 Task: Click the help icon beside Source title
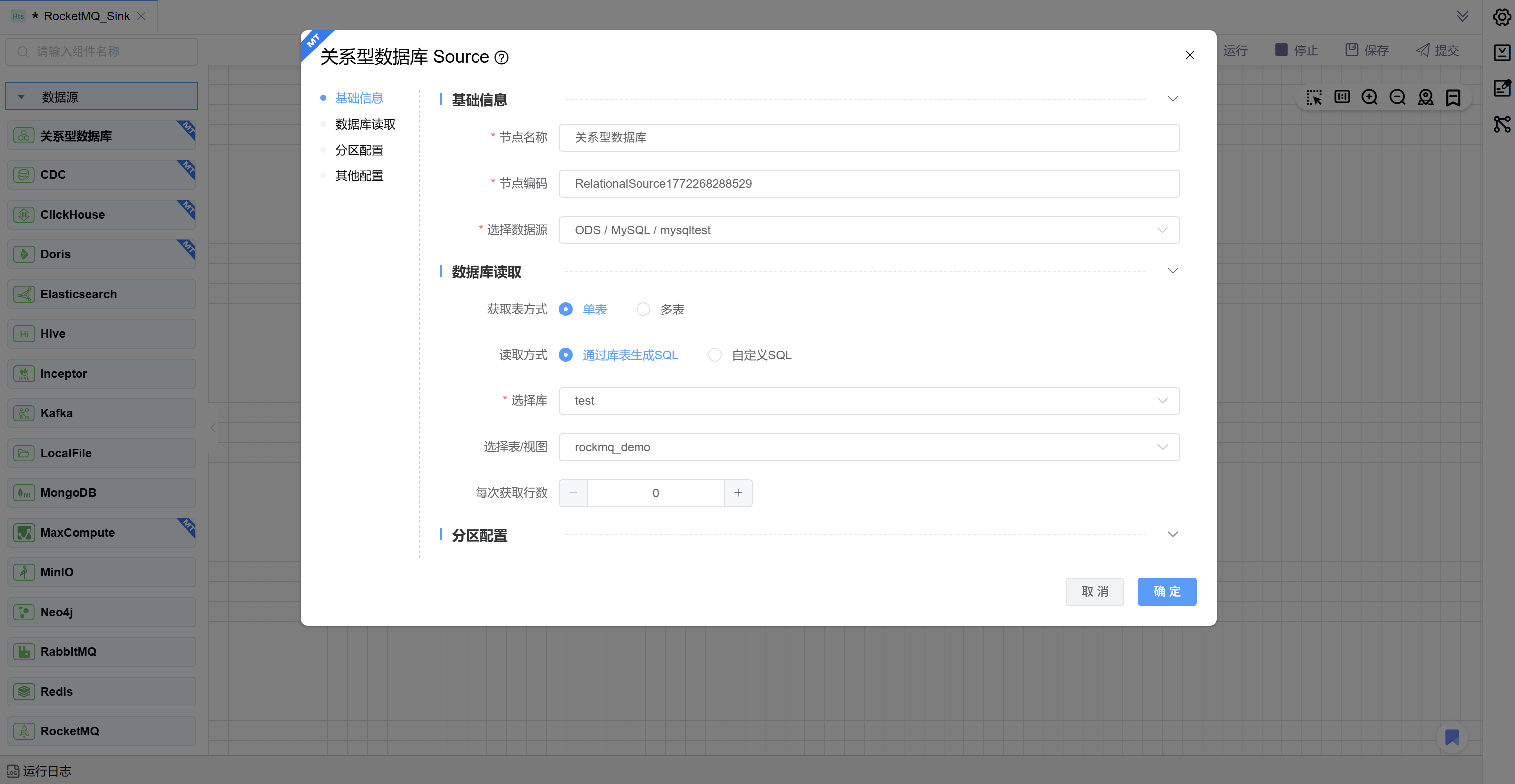[x=501, y=58]
